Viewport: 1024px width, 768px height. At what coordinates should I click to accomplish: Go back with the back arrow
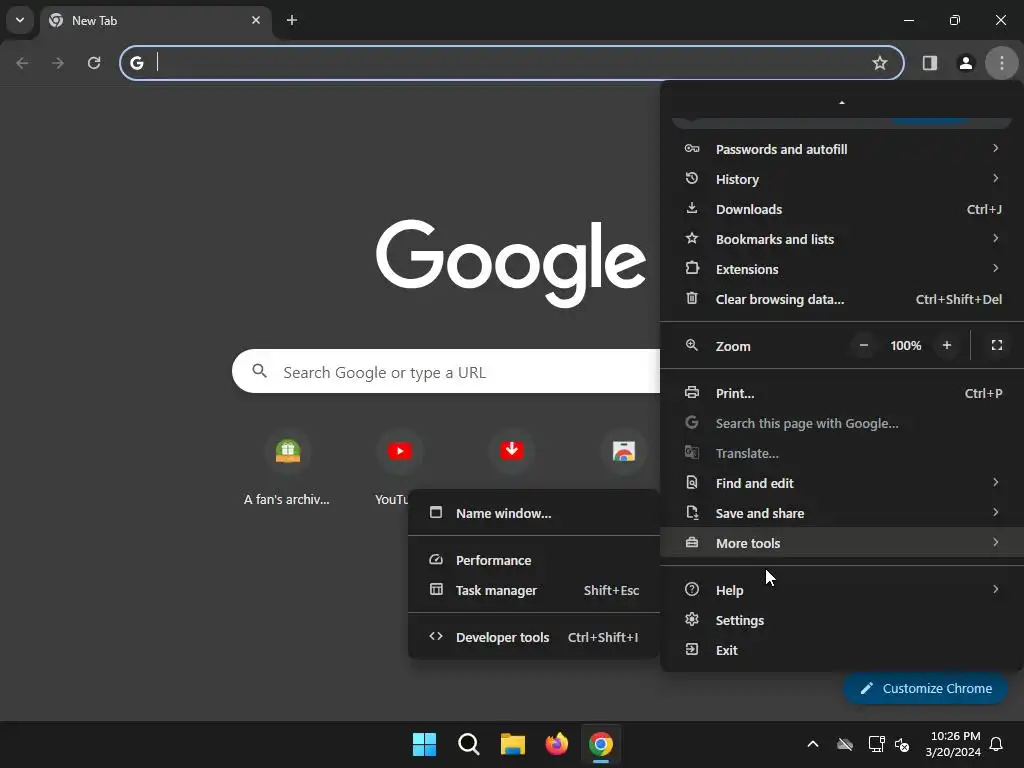(x=22, y=63)
